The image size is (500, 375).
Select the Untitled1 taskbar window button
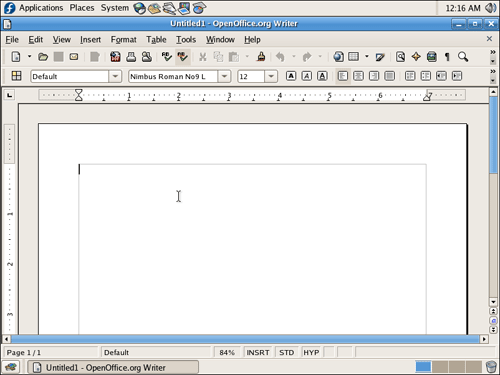pyautogui.click(x=113, y=368)
